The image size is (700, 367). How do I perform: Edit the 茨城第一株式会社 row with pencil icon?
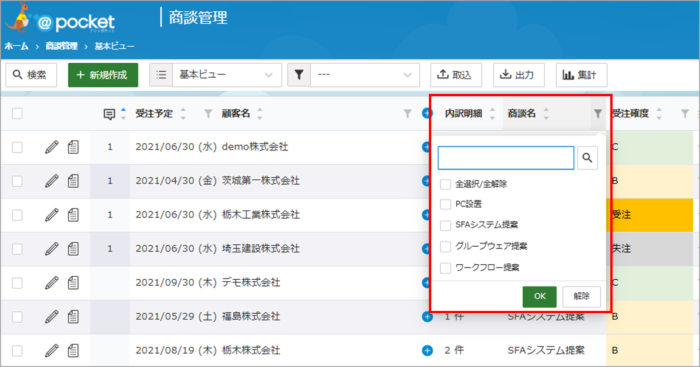click(x=52, y=181)
